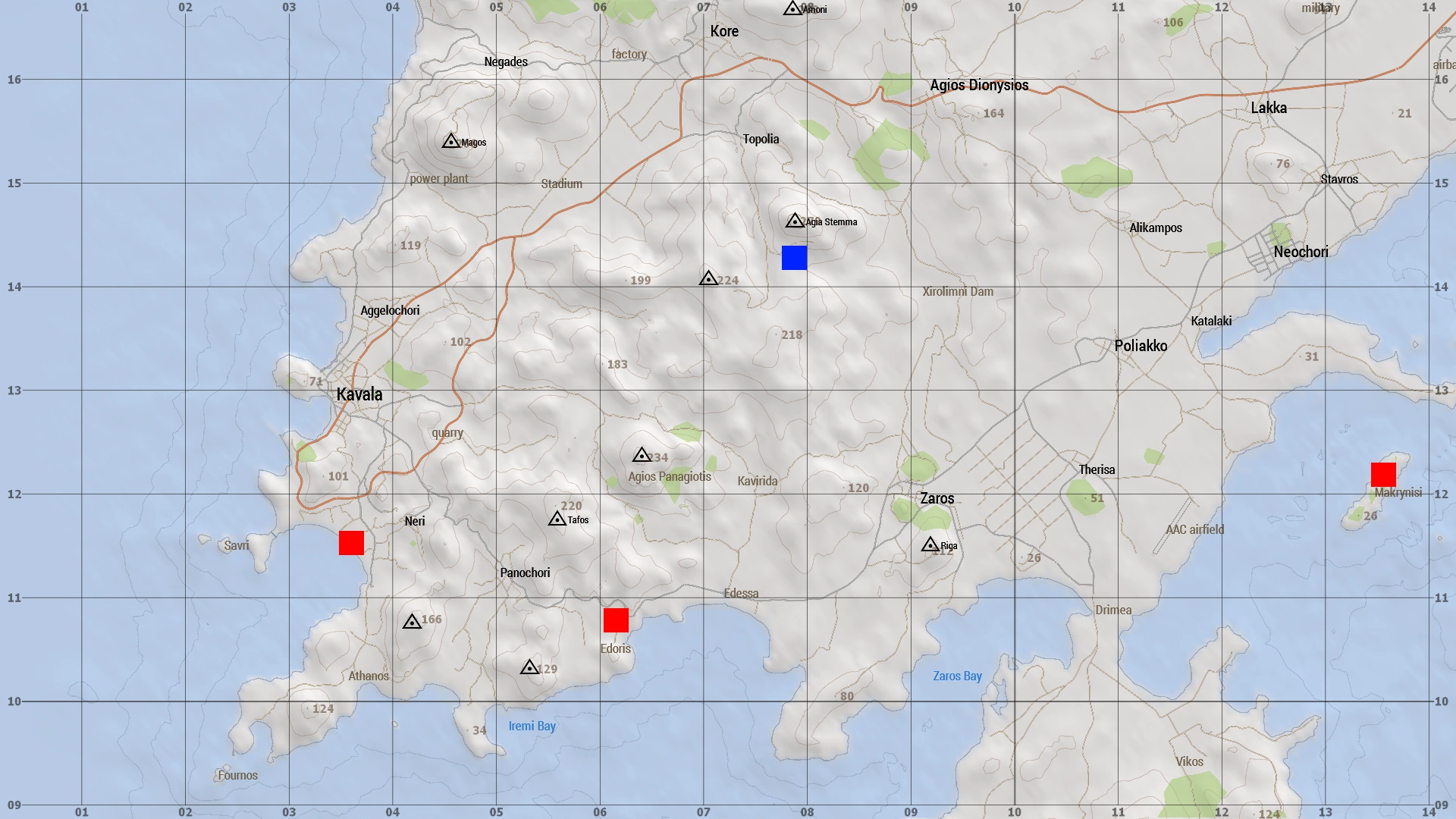Select the Riga hilltop triangle marker
The width and height of the screenshot is (1456, 819).
[x=930, y=545]
